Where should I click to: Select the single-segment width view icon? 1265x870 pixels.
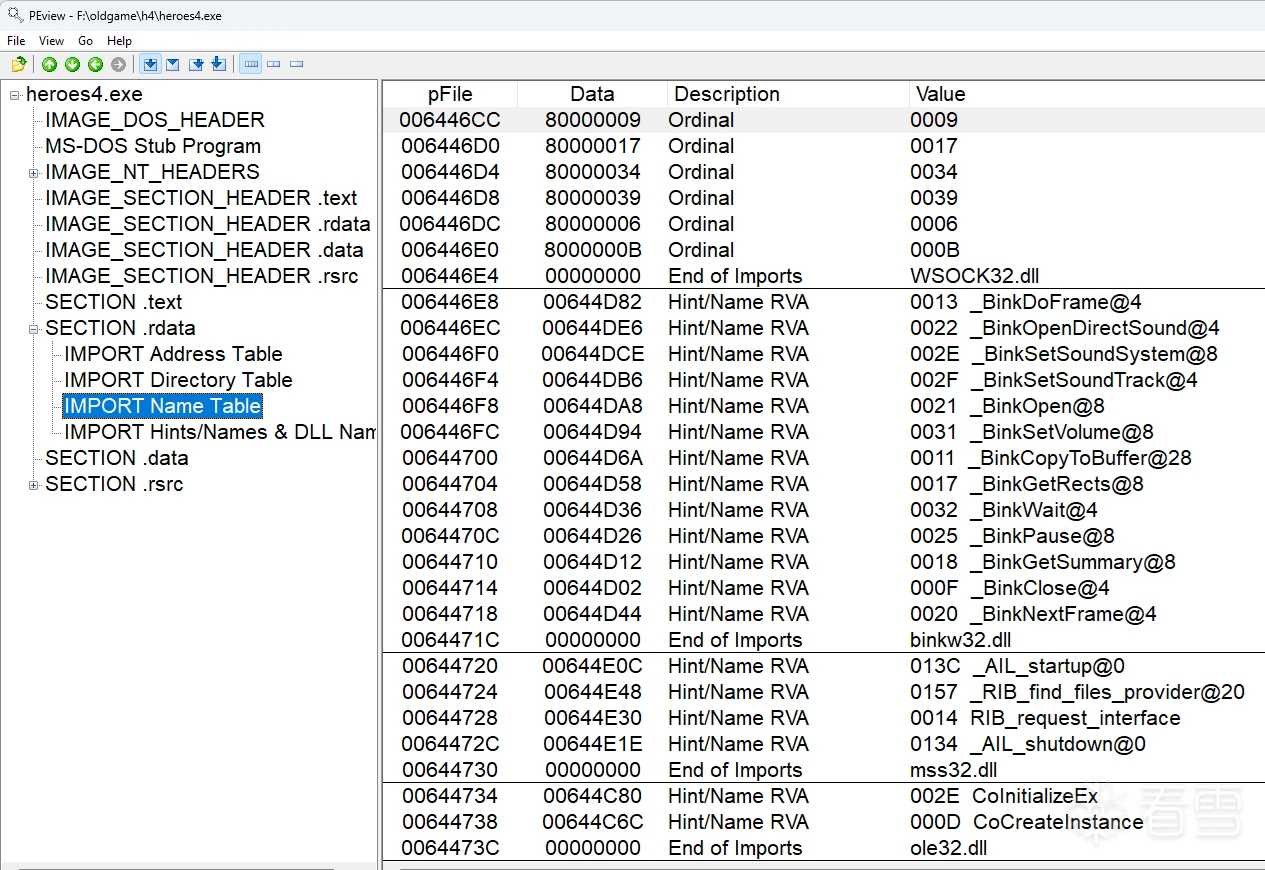coord(297,65)
